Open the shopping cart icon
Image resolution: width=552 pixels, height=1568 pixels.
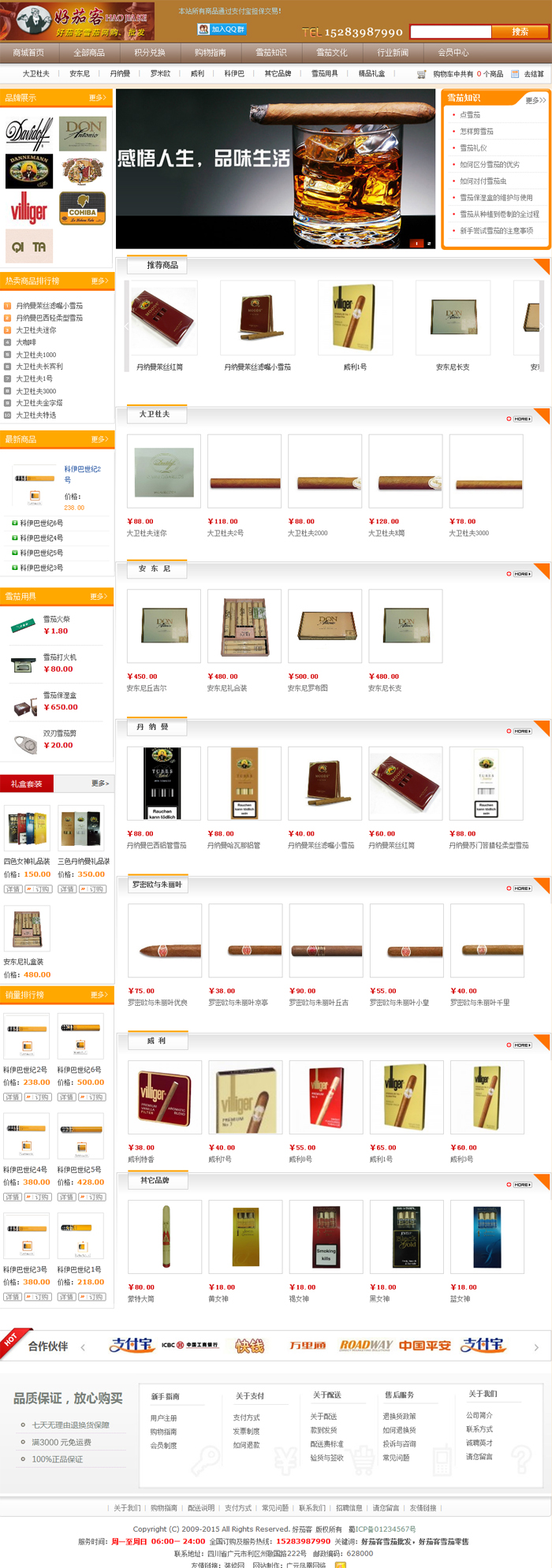coord(421,74)
